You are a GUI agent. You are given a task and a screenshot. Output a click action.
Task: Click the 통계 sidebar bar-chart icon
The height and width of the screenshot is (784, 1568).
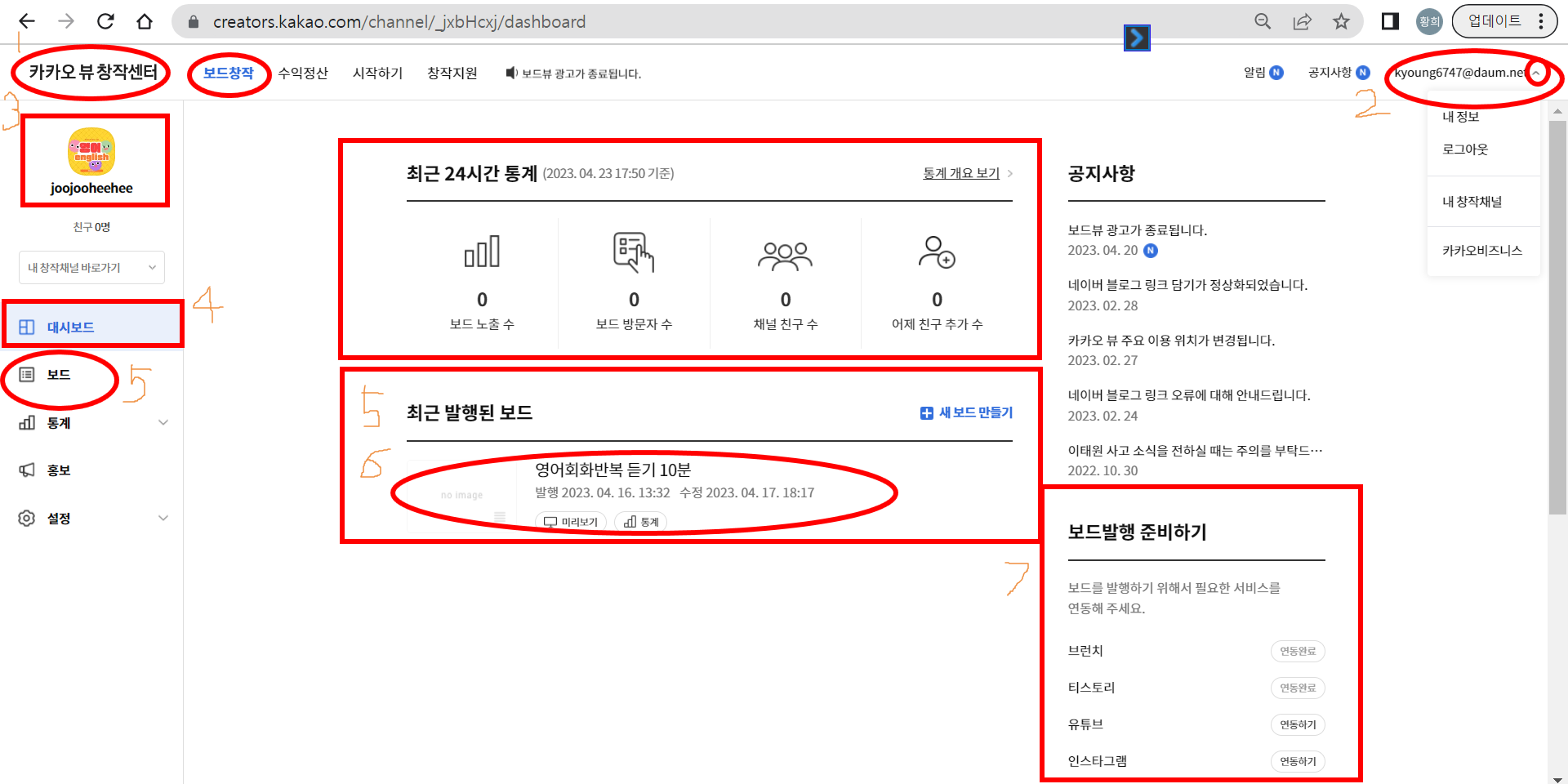point(27,422)
